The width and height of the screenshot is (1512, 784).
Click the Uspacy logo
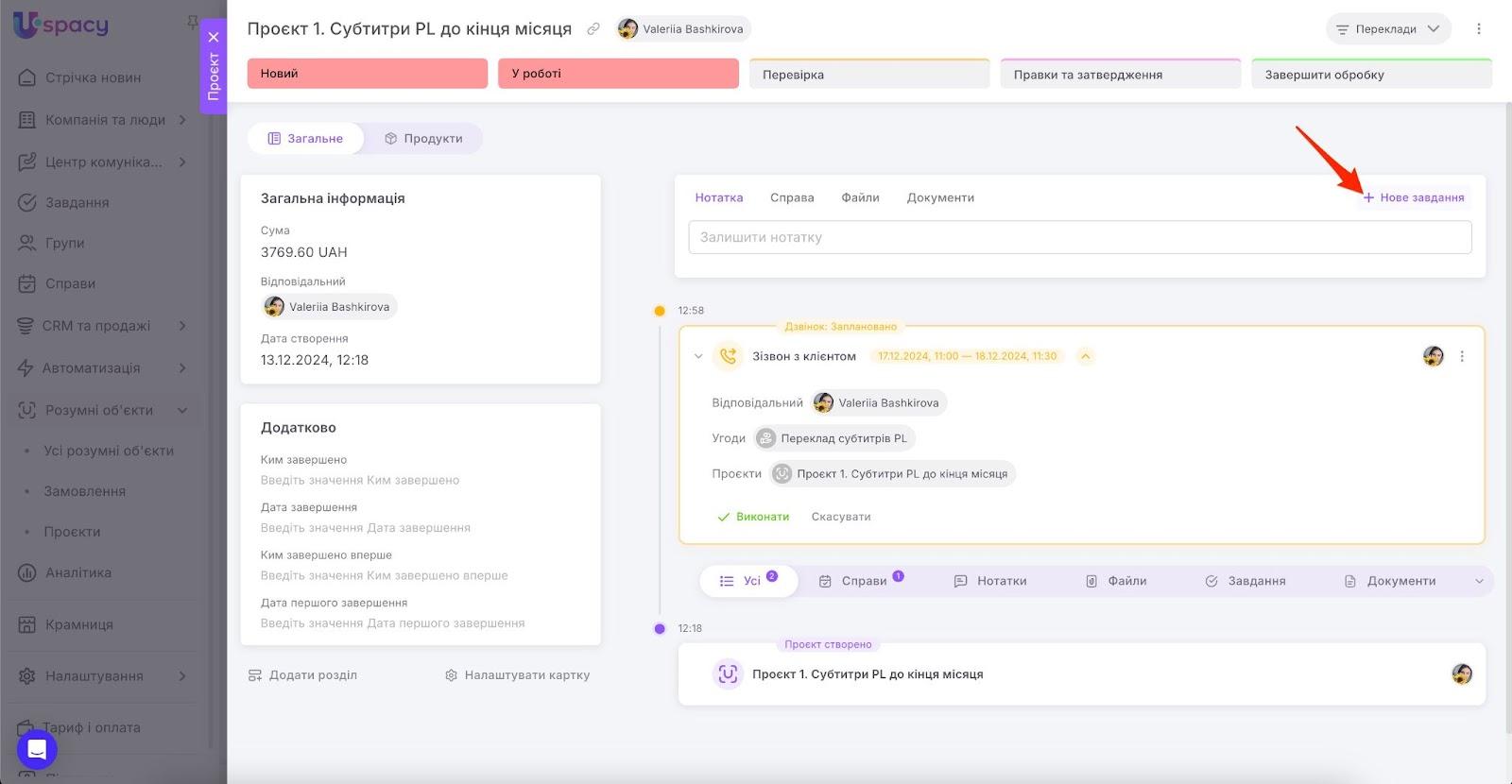point(60,26)
